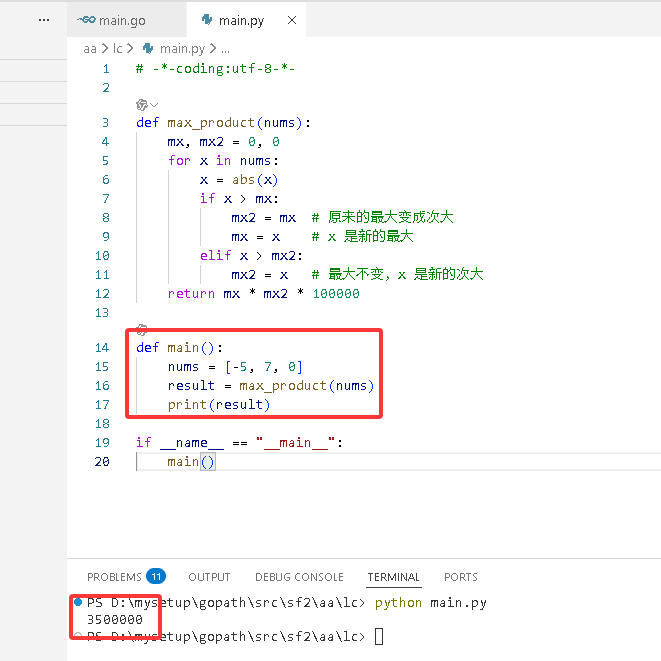Click the 'python main.py' command text

coord(431,603)
